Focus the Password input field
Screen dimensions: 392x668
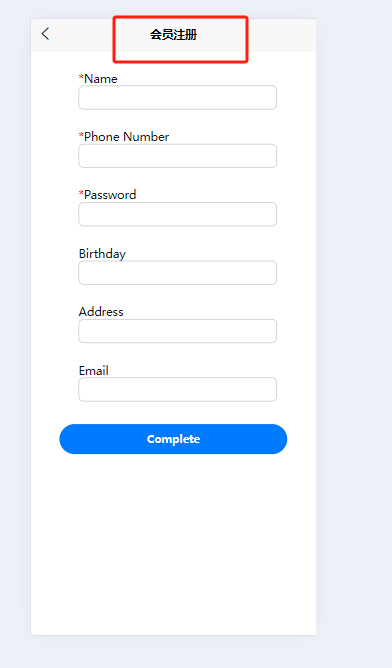(x=178, y=214)
